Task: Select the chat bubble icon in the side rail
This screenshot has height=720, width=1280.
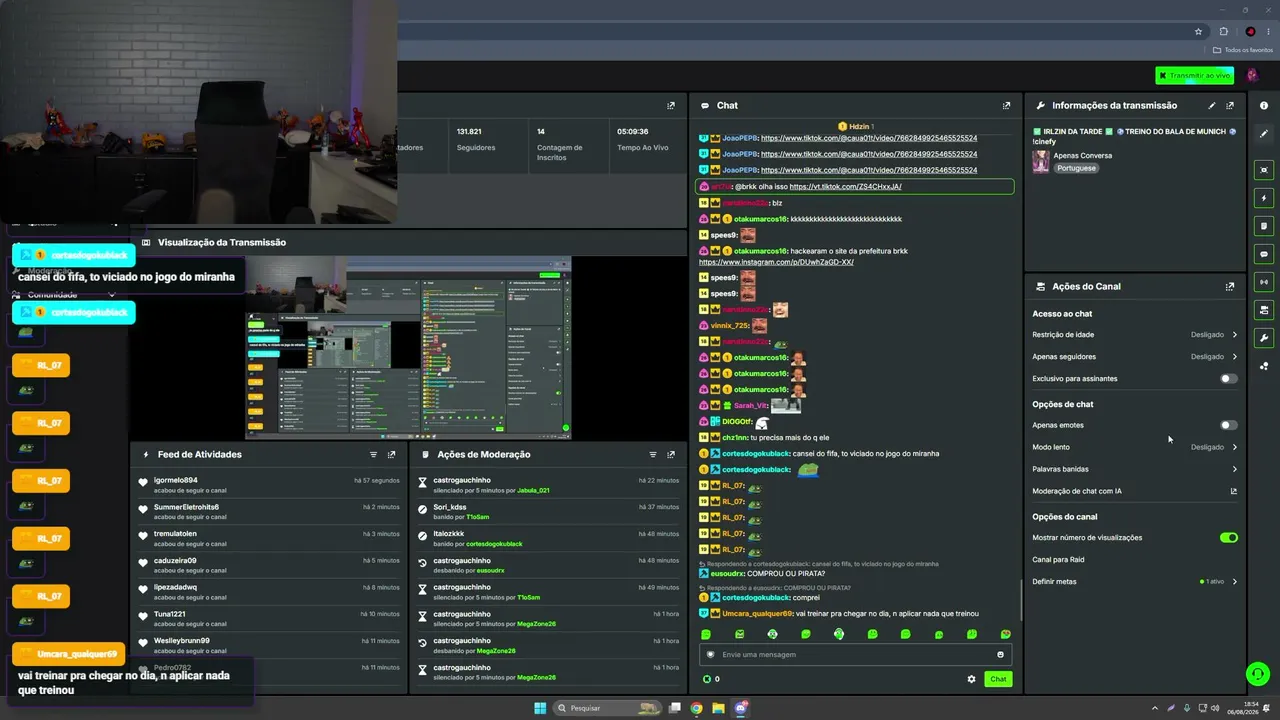Action: [x=1264, y=254]
